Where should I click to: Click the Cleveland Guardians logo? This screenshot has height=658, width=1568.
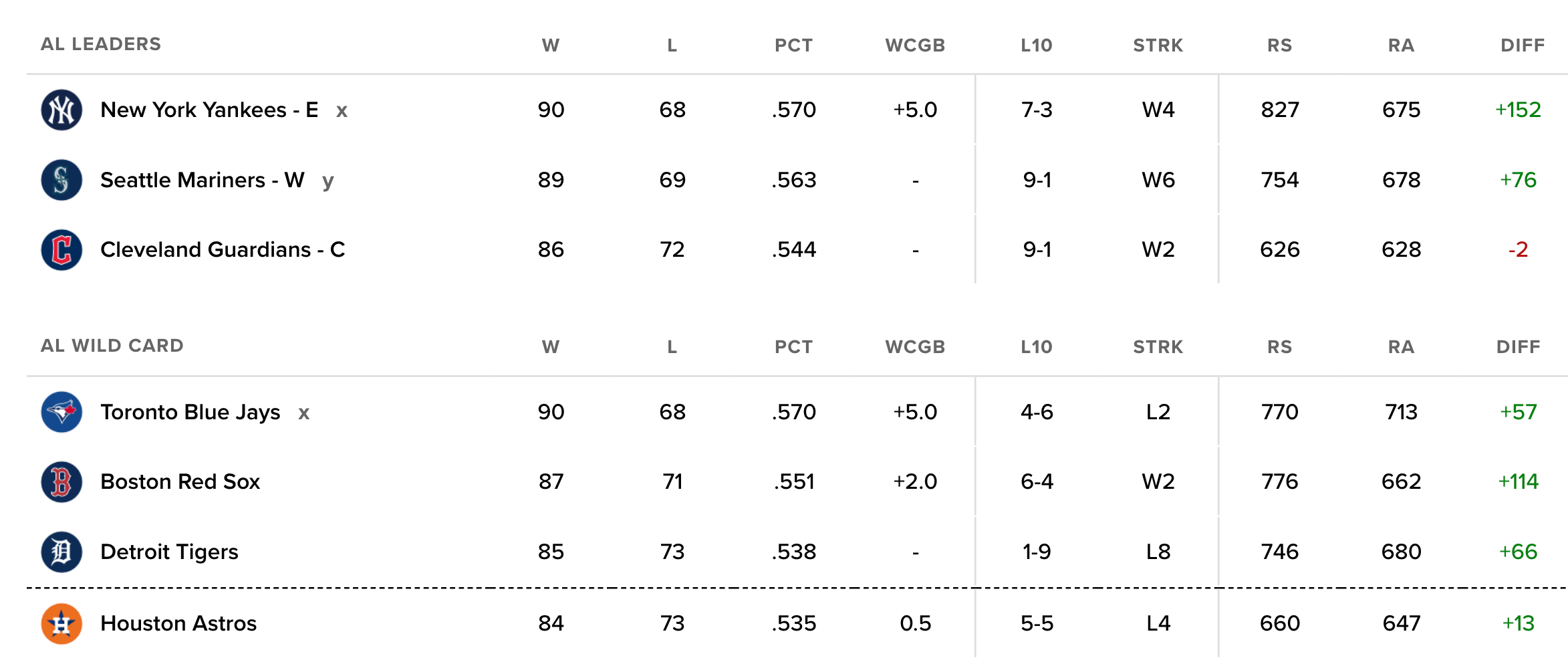coord(61,250)
